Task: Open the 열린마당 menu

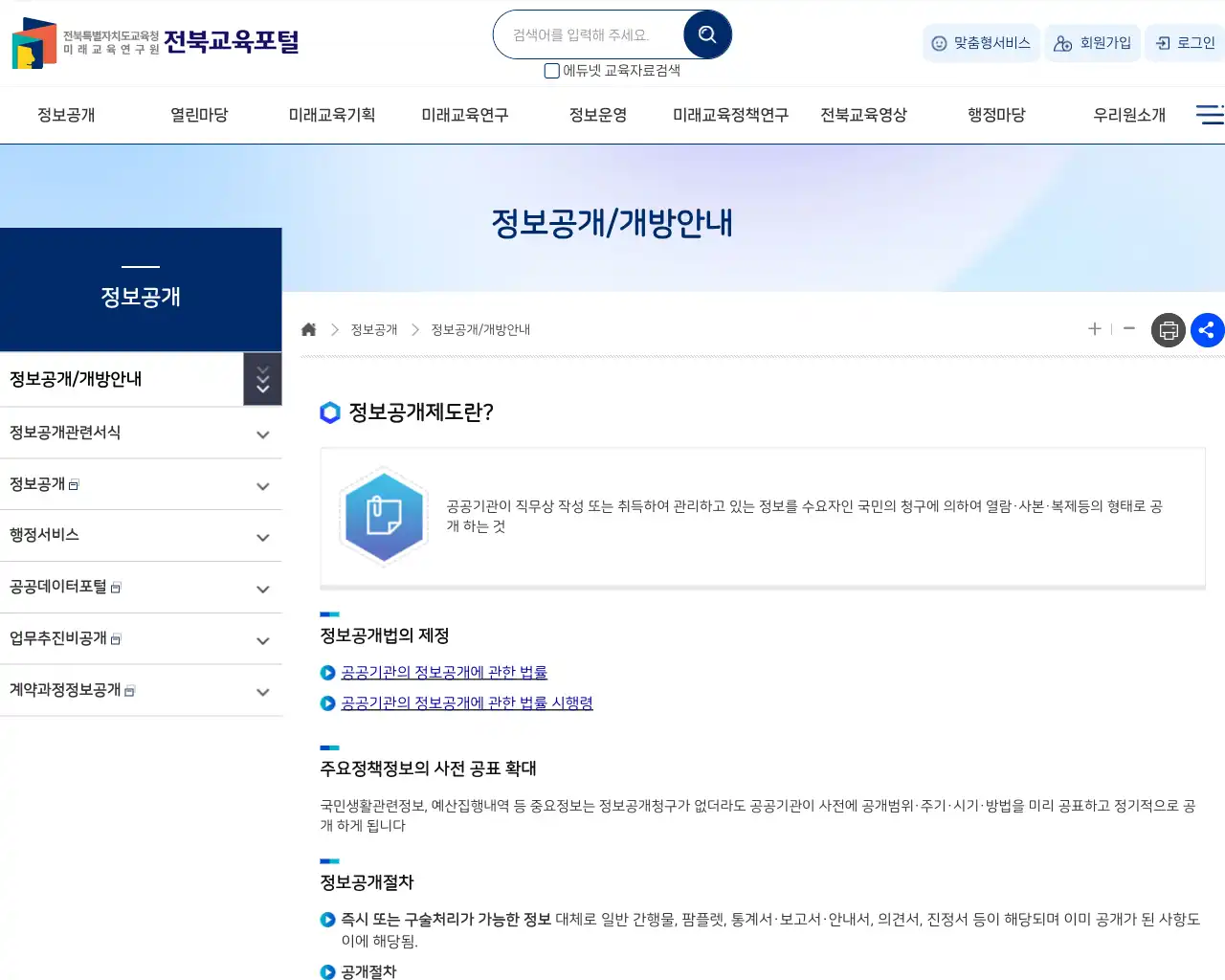Action: pos(198,114)
